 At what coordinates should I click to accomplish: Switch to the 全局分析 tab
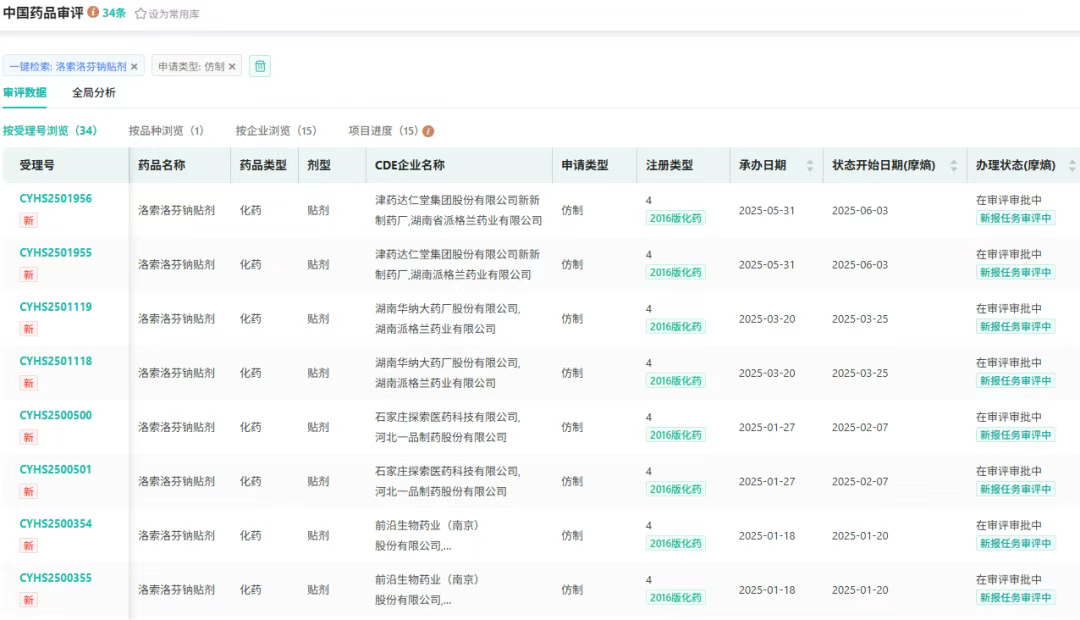[94, 93]
